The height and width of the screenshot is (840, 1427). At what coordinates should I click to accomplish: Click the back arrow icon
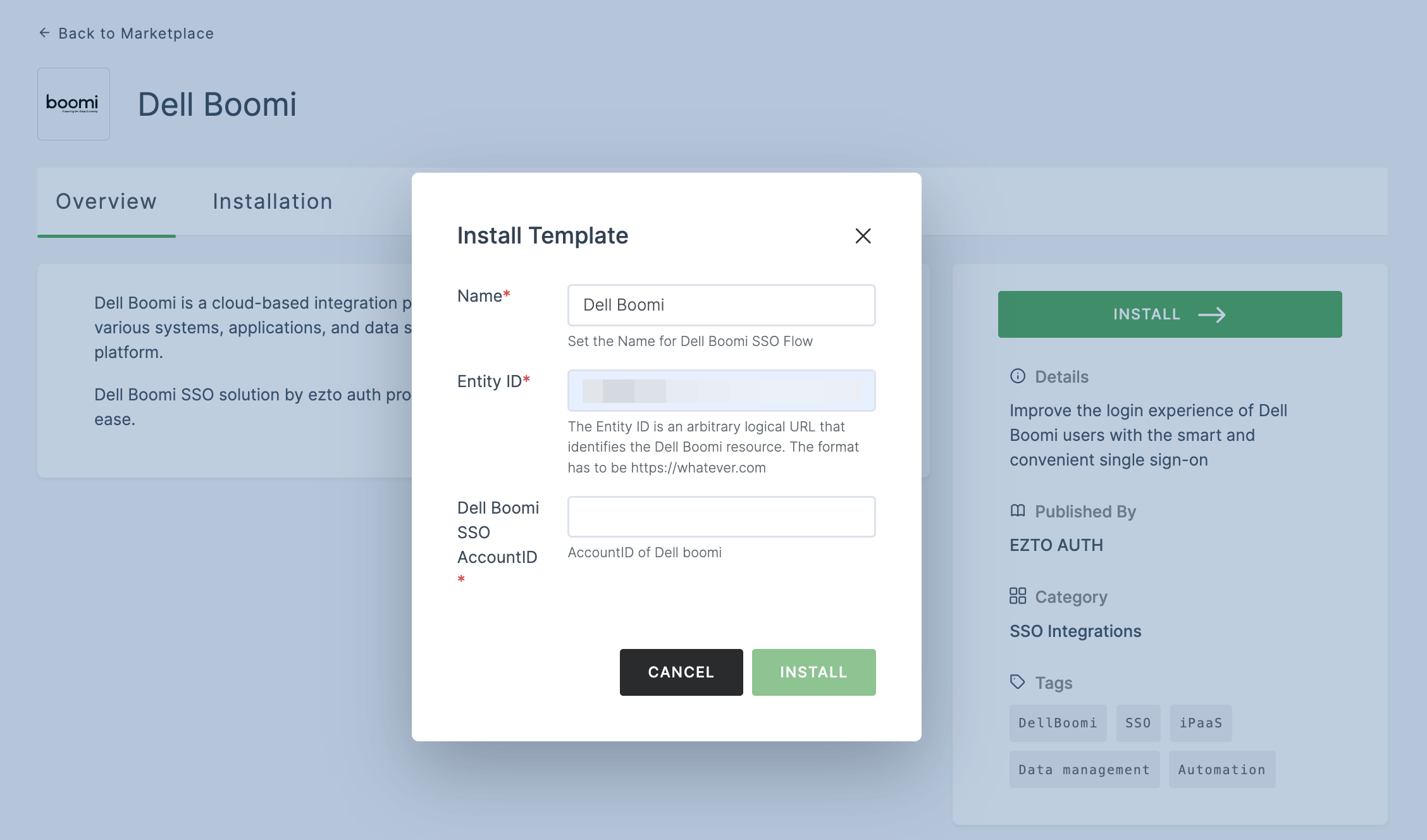coord(44,33)
